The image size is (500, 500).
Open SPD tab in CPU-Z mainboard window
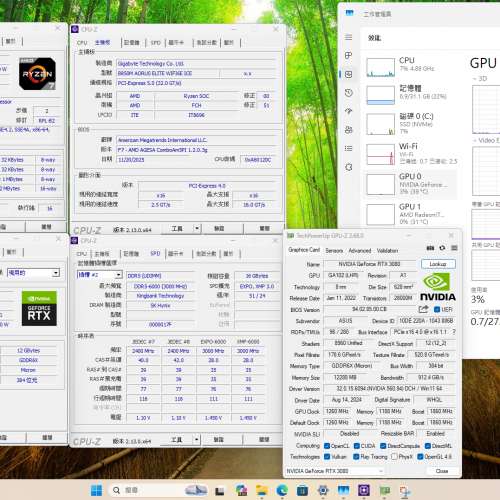pos(155,43)
